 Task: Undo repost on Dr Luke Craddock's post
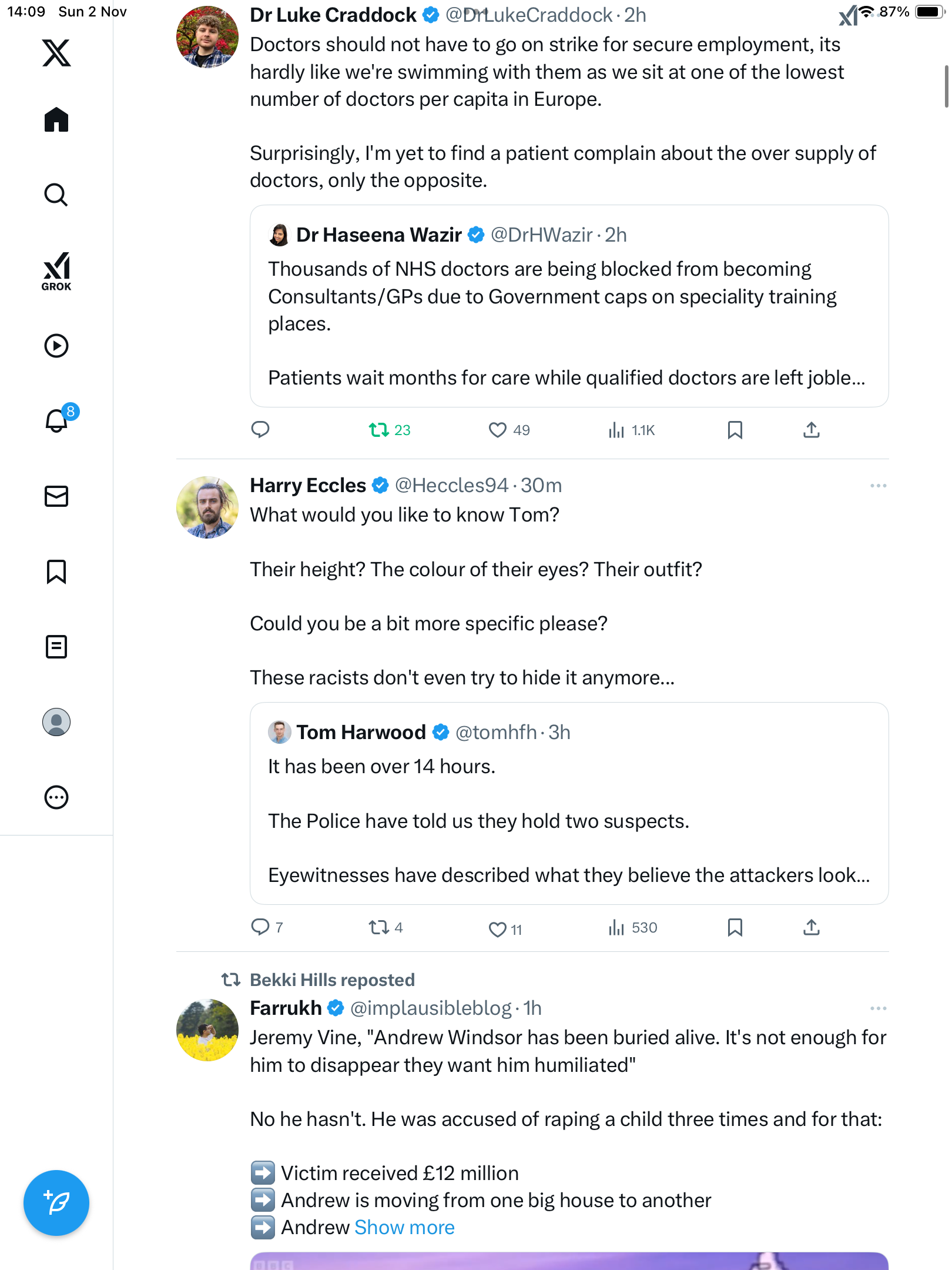tap(379, 430)
